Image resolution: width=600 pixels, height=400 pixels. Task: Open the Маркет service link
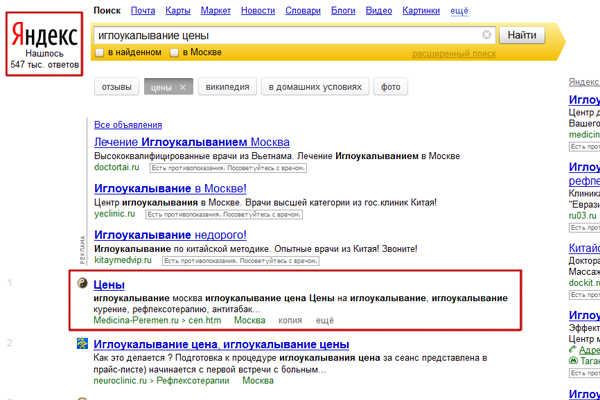point(215,11)
